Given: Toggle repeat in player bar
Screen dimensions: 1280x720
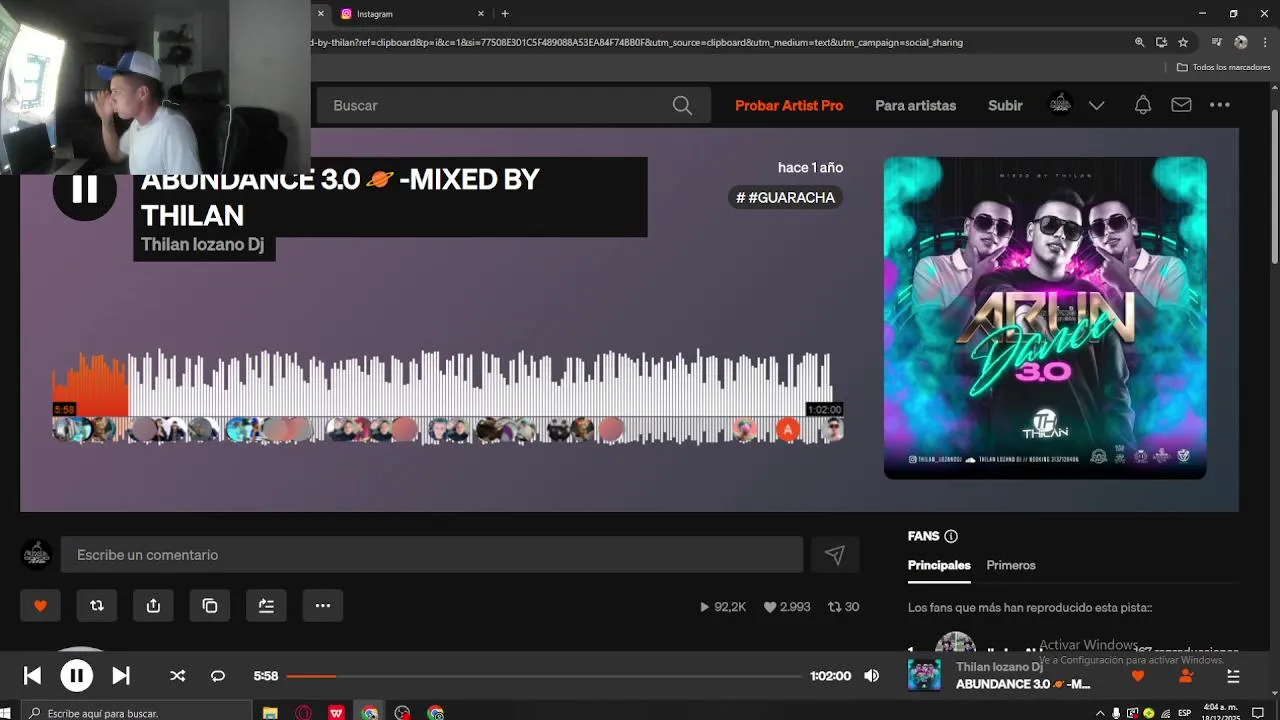Looking at the screenshot, I should 218,676.
